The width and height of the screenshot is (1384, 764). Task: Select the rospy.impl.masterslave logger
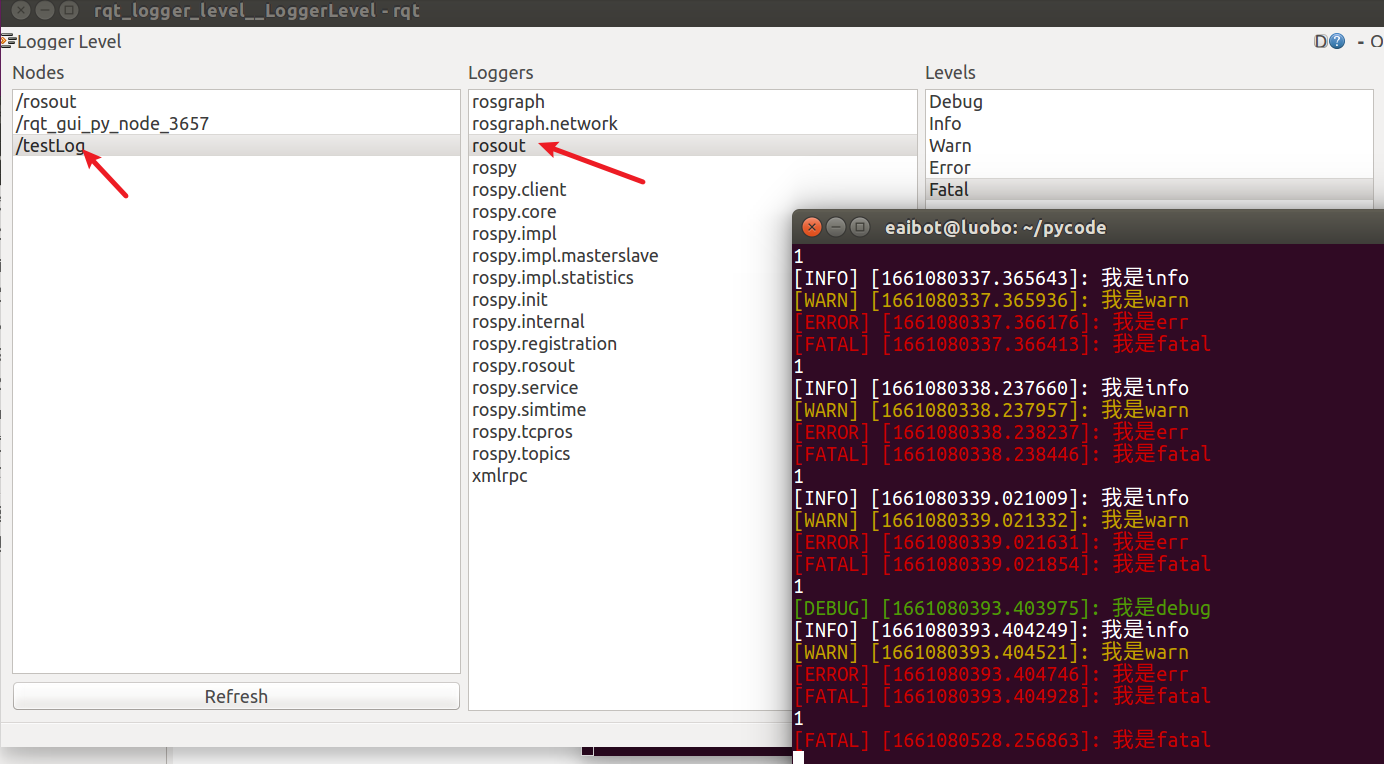tap(630, 256)
